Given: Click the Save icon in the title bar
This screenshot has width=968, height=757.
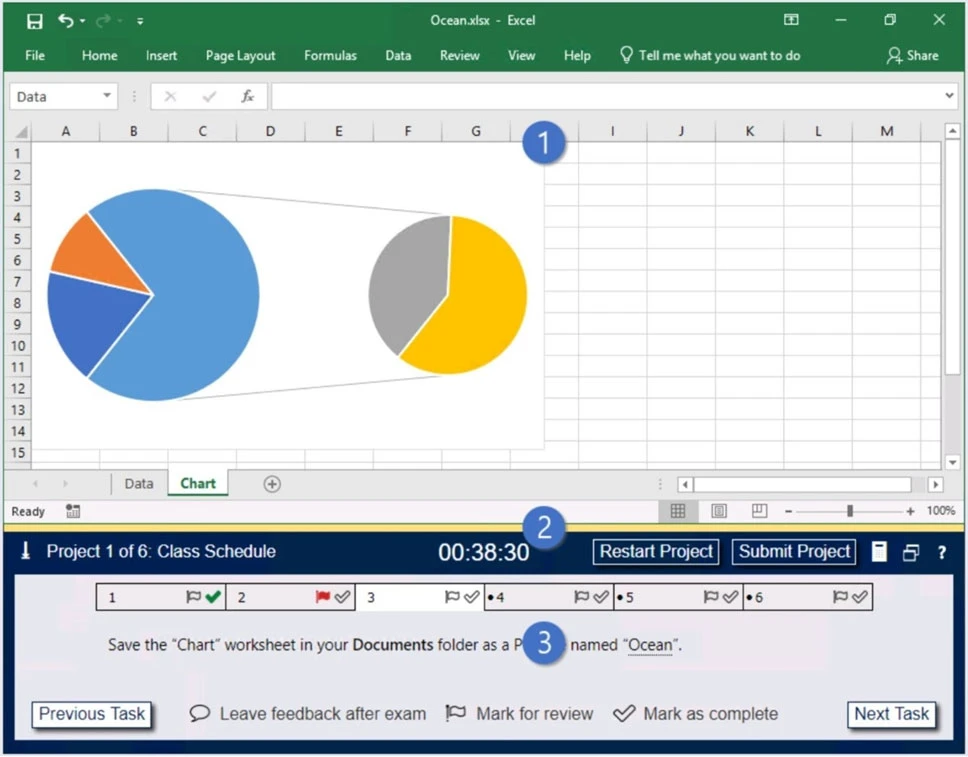Looking at the screenshot, I should point(34,21).
